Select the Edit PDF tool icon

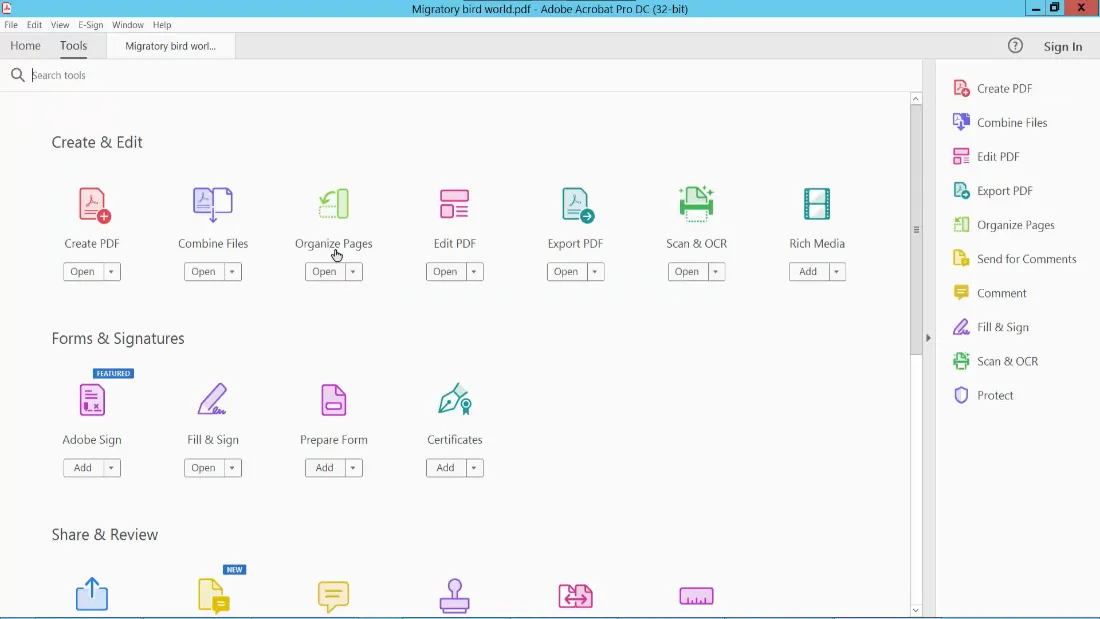(x=454, y=205)
